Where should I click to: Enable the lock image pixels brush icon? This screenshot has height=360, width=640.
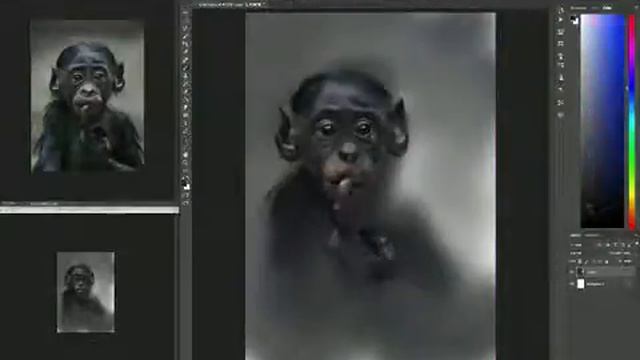[587, 262]
